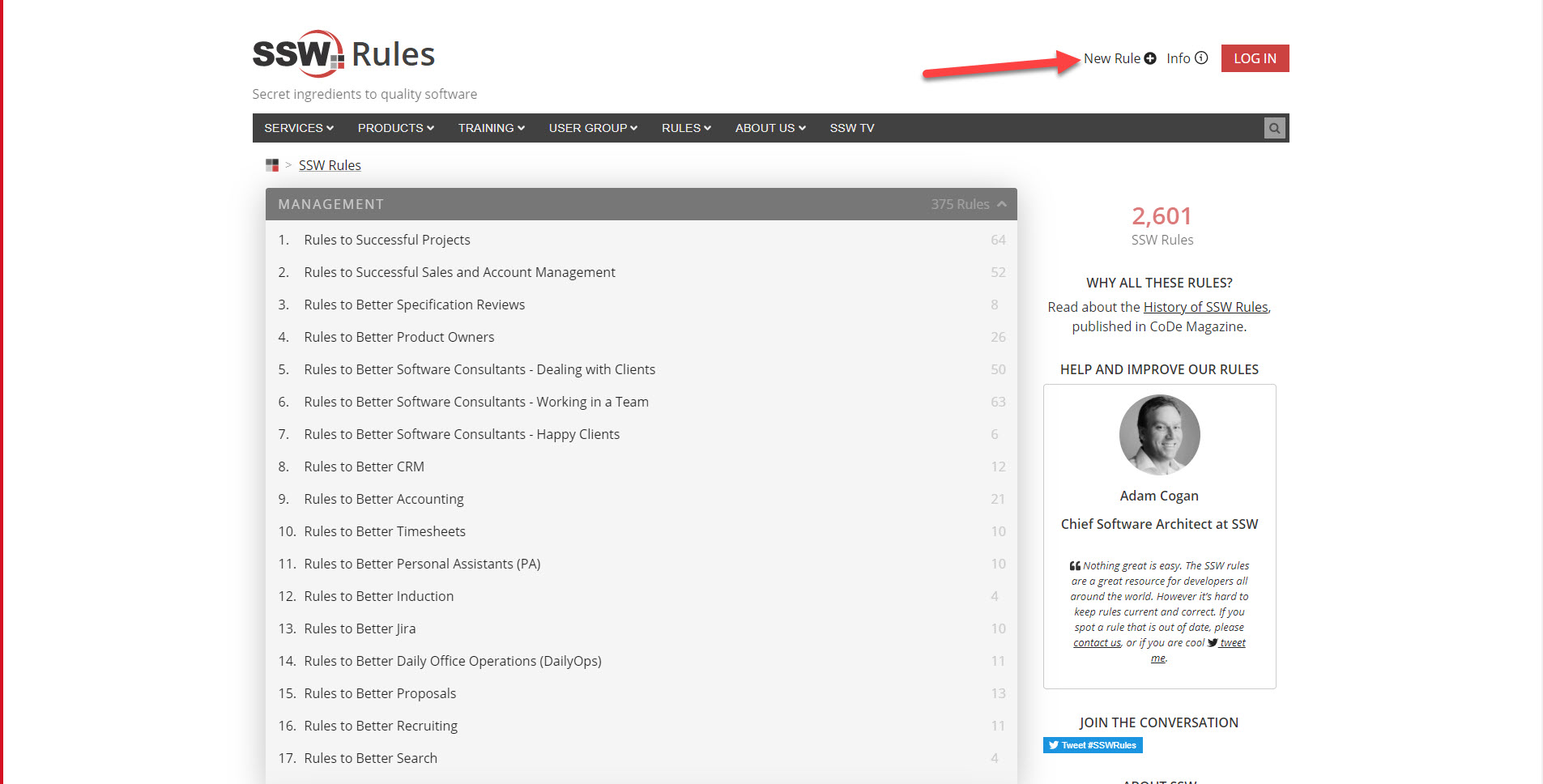Open Rules to Better Timesheets
This screenshot has height=784, width=1543.
pyautogui.click(x=385, y=531)
